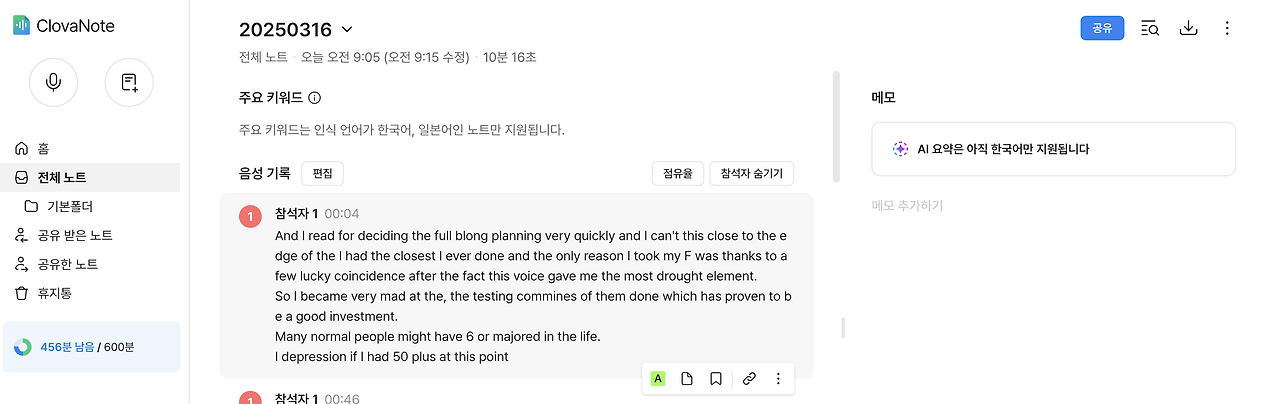Copy link to this segment
The height and width of the screenshot is (404, 1280).
tap(749, 379)
